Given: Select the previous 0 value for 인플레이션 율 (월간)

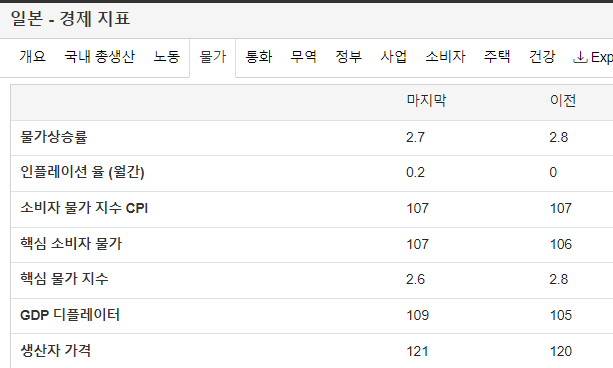Looking at the screenshot, I should [x=553, y=172].
